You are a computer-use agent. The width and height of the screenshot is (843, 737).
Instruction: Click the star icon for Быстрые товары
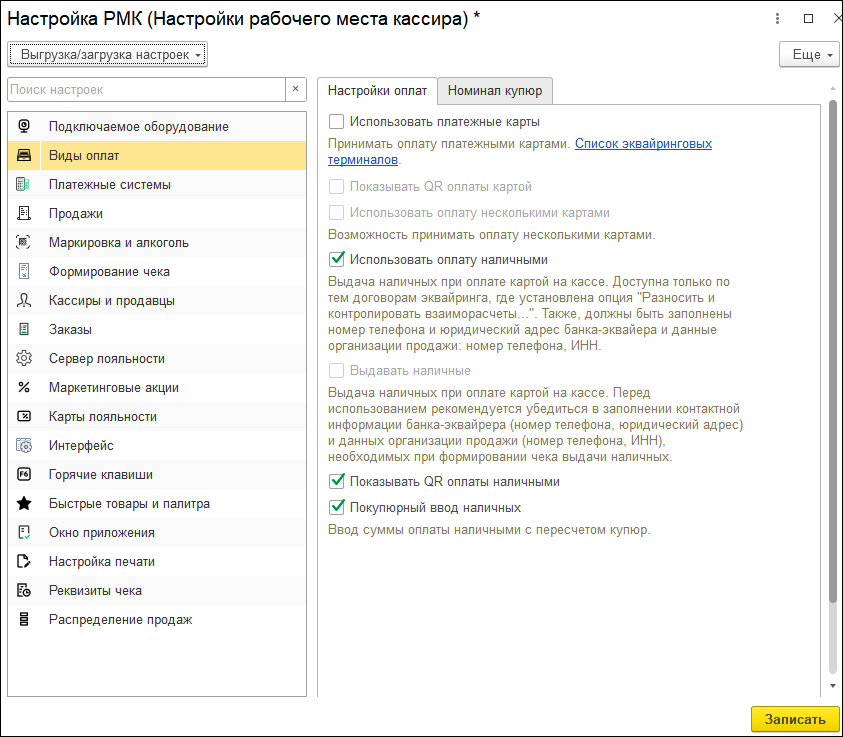pos(25,504)
